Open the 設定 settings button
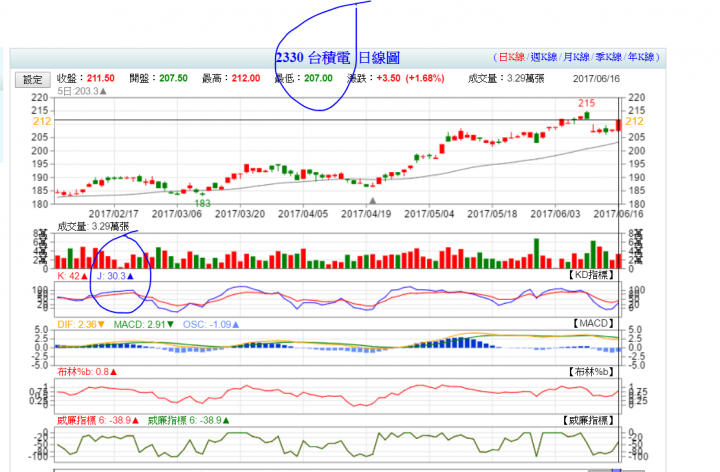This screenshot has height=472, width=720. (33, 79)
